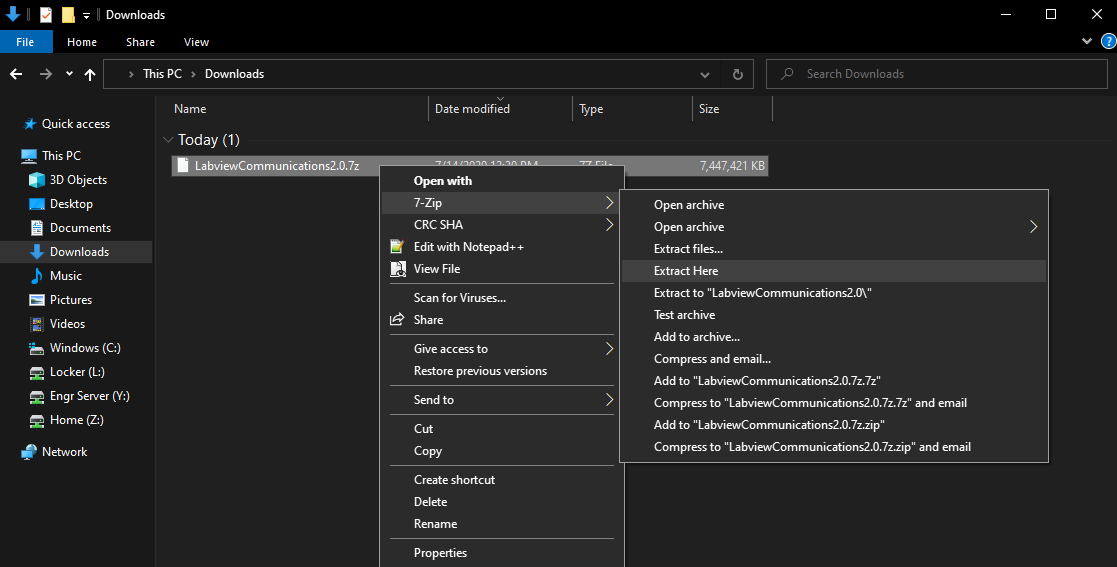This screenshot has width=1117, height=567.
Task: Choose Extract Here from 7-Zip menu
Action: tap(686, 271)
